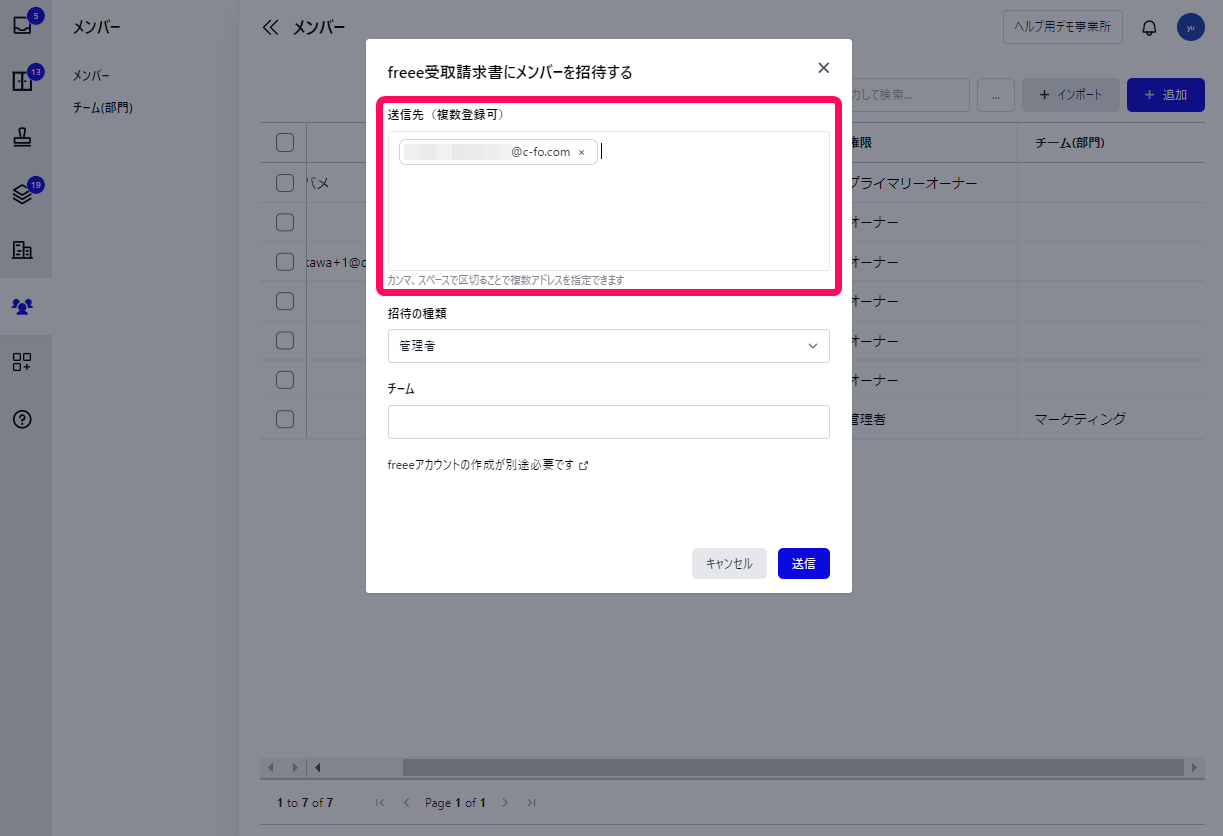Check the second row checkbox
The image size is (1223, 836).
coord(285,222)
